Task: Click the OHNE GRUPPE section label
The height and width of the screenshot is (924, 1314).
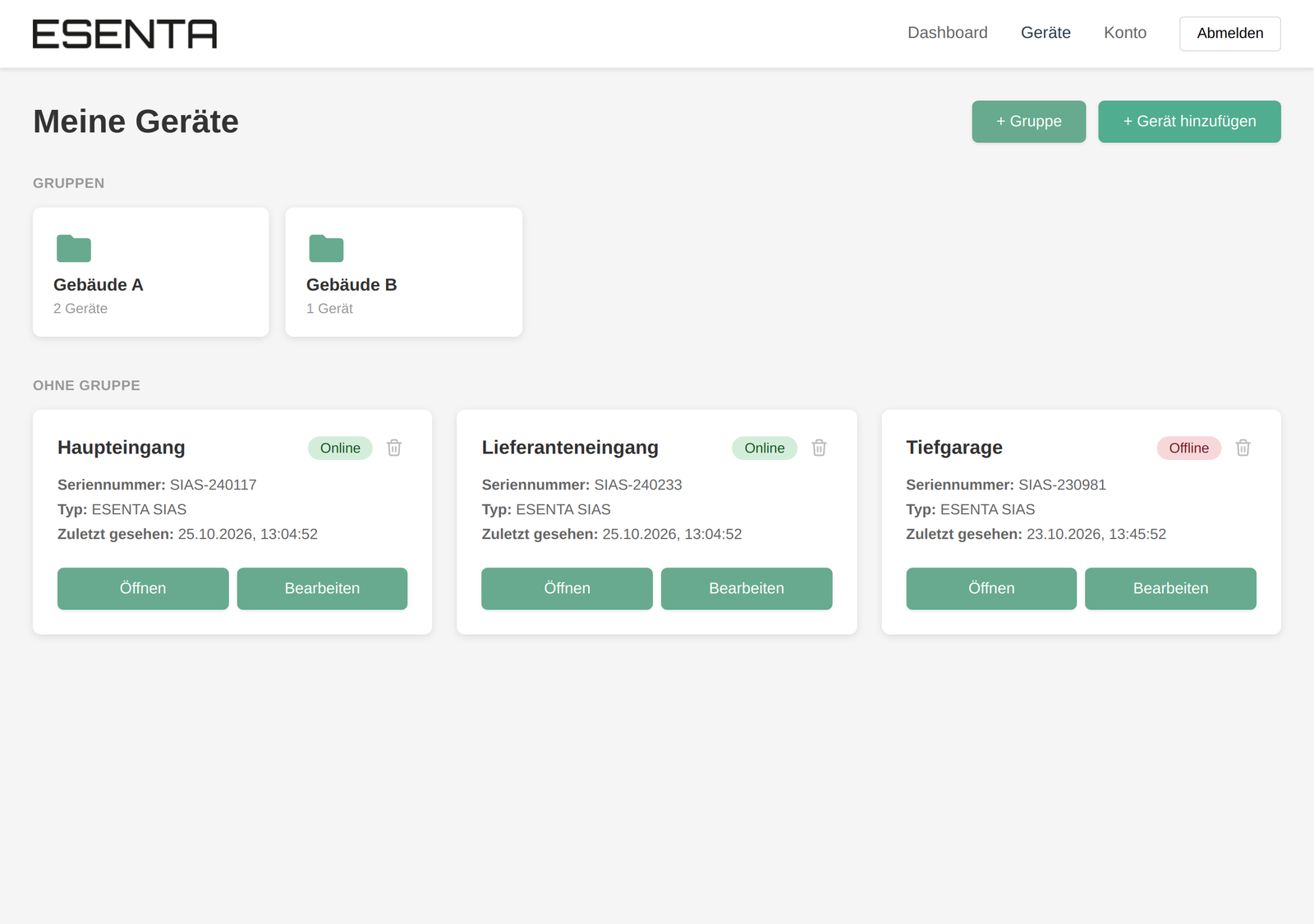Action: click(x=86, y=385)
